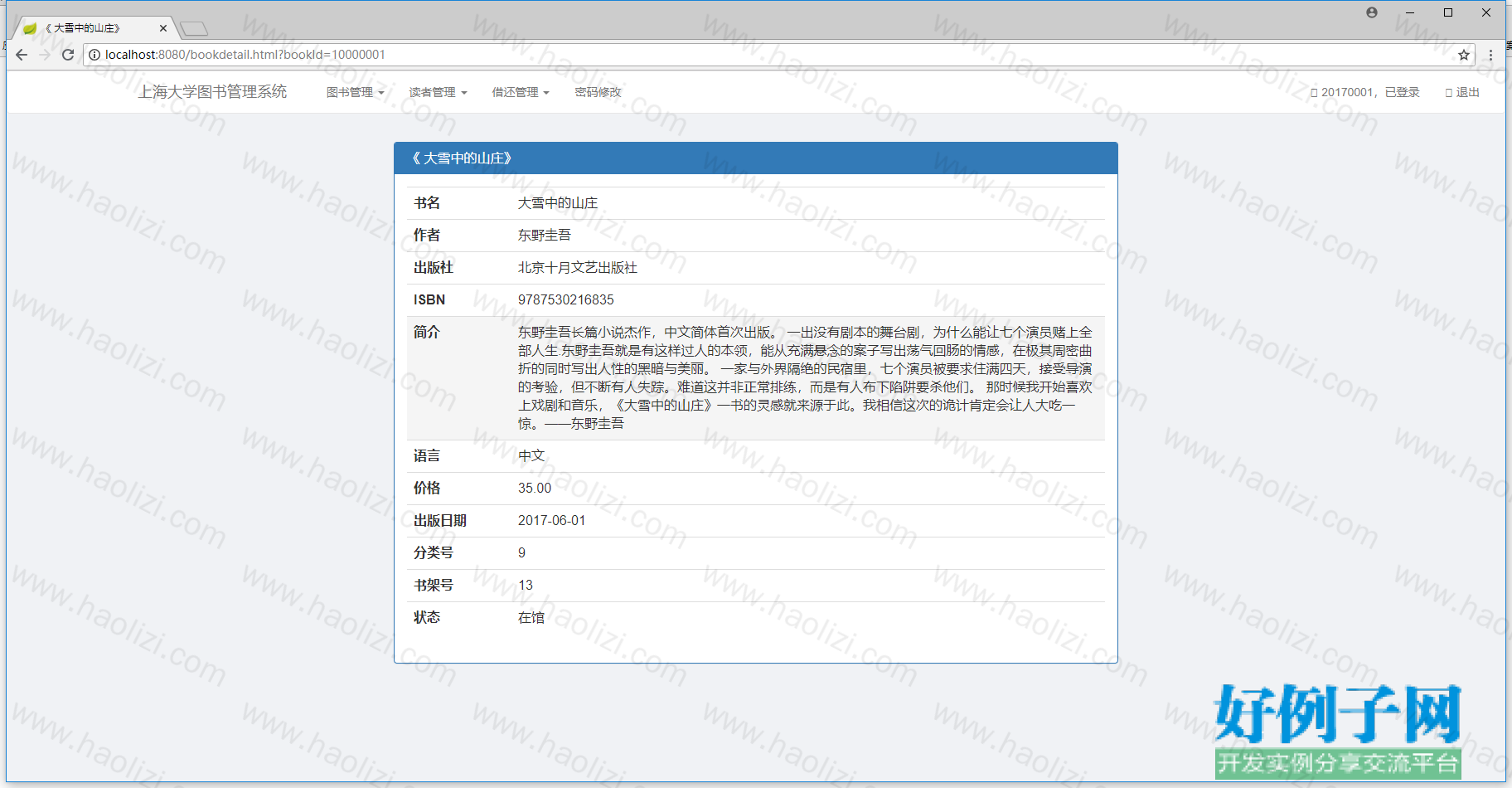Reload the book detail page
The height and width of the screenshot is (788, 1512).
68,55
